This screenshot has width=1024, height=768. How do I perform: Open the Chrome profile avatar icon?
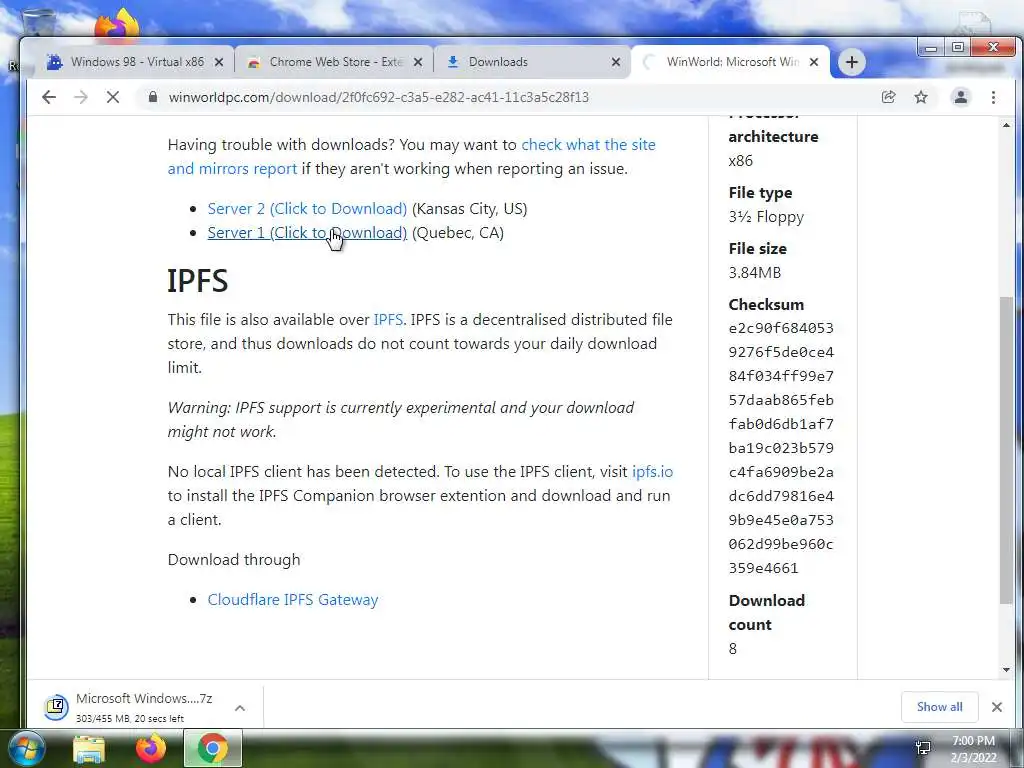961,97
